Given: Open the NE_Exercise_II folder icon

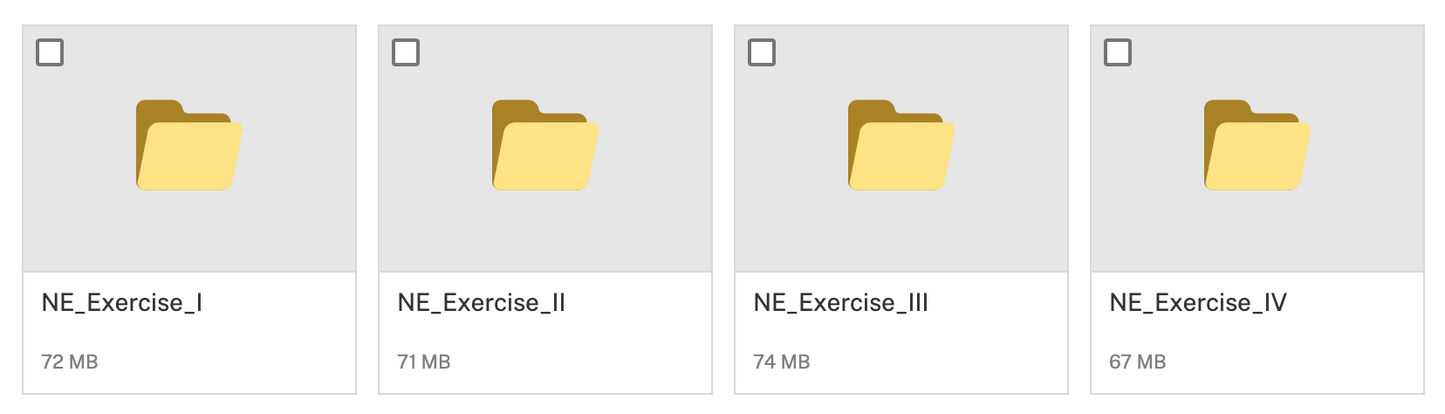Looking at the screenshot, I should point(545,145).
